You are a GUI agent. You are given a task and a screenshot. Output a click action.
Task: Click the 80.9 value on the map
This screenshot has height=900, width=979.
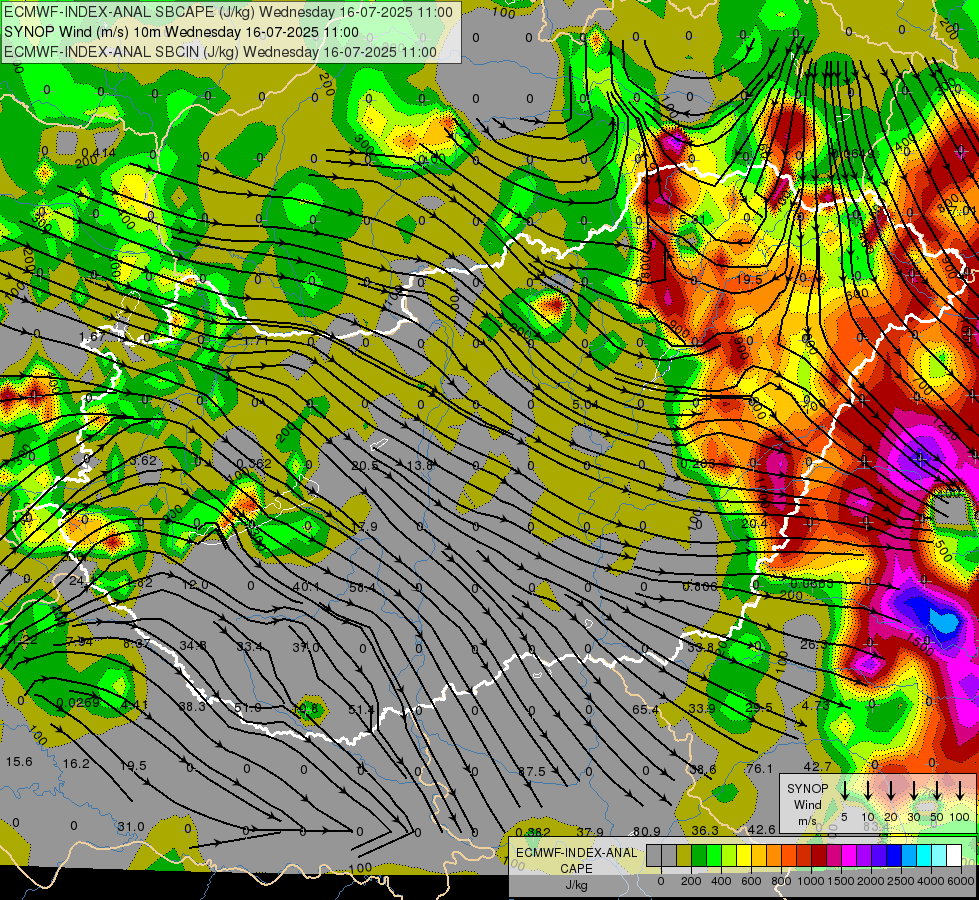pos(646,831)
